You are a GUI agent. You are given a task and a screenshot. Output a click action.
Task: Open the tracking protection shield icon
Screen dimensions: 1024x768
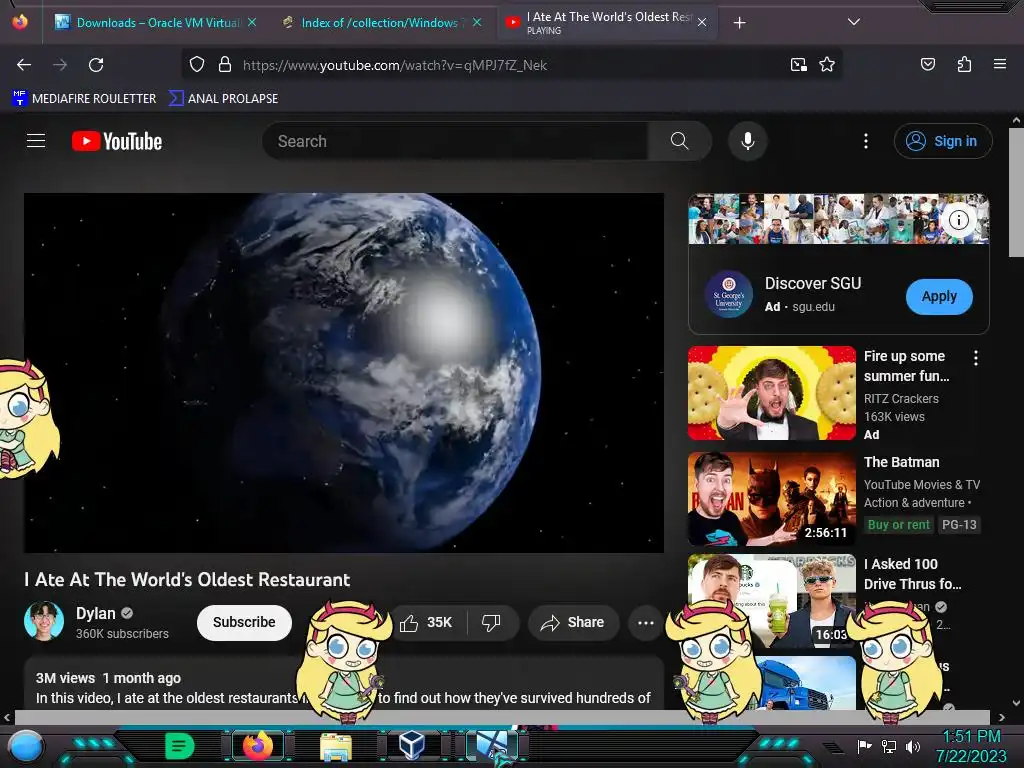point(197,65)
